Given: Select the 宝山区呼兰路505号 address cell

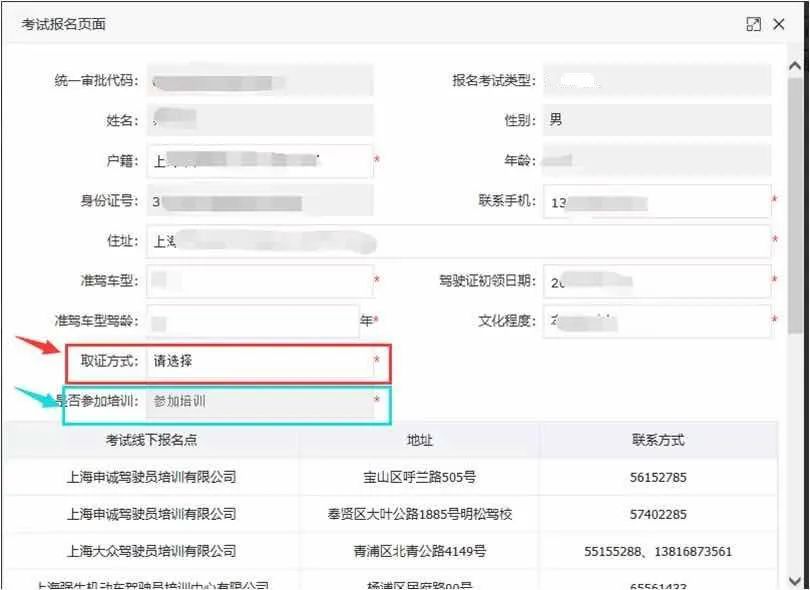Looking at the screenshot, I should (x=419, y=477).
